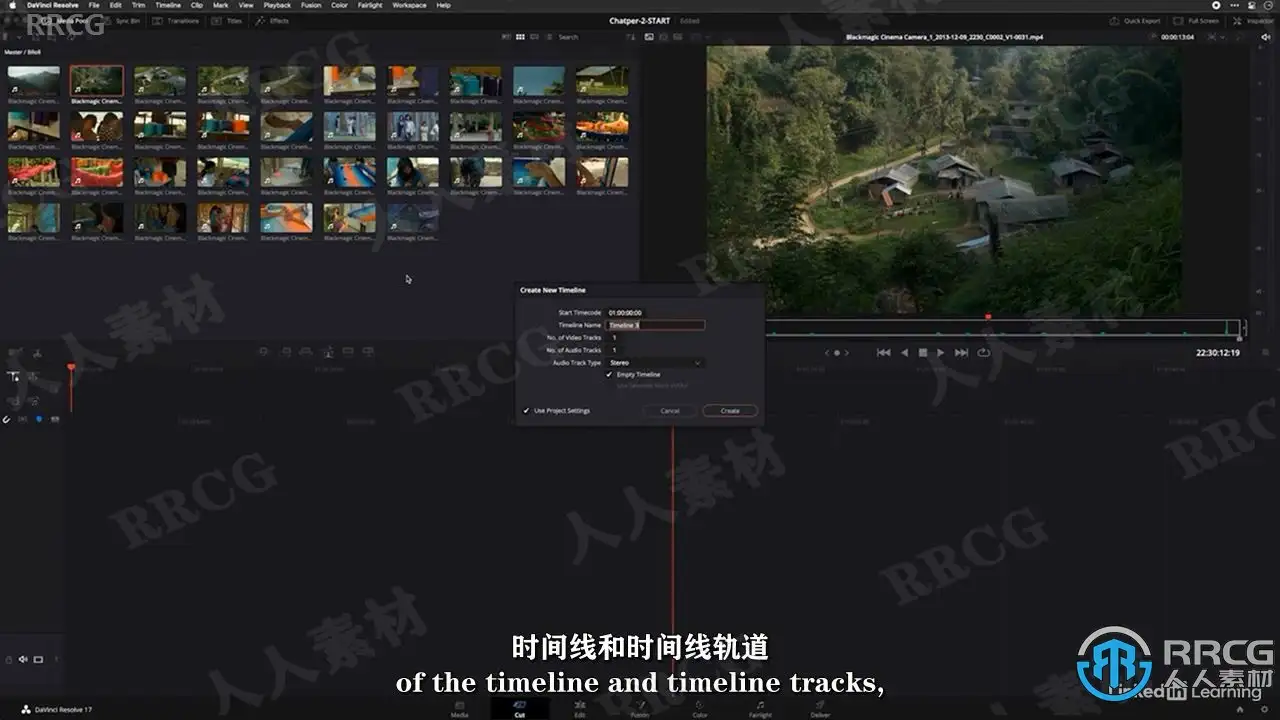Toggle loop playback in the viewer
Image resolution: width=1280 pixels, height=720 pixels.
tap(984, 353)
